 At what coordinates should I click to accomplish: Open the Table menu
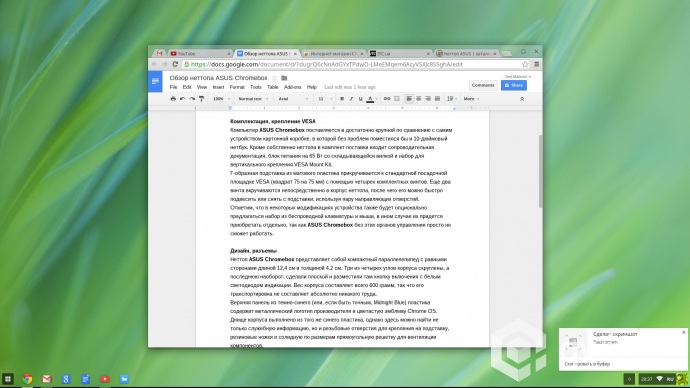[273, 87]
